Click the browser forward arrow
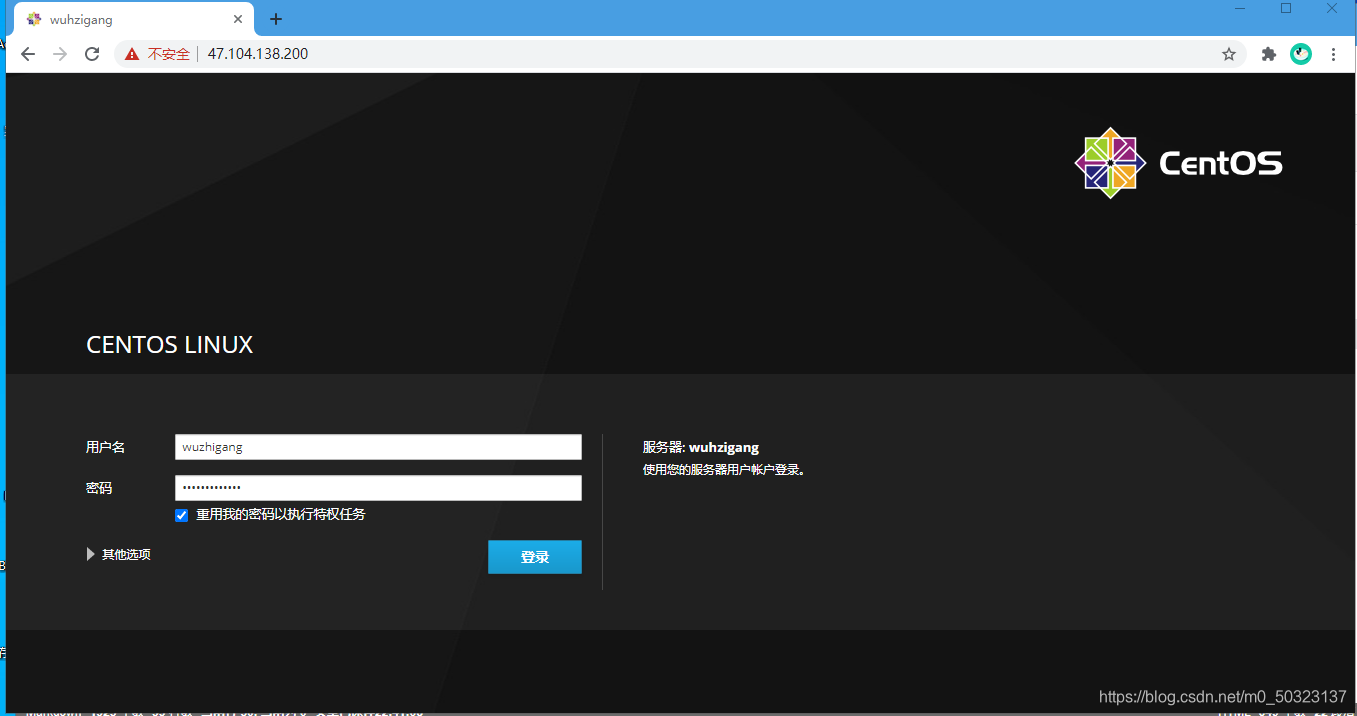The image size is (1357, 716). pyautogui.click(x=60, y=54)
